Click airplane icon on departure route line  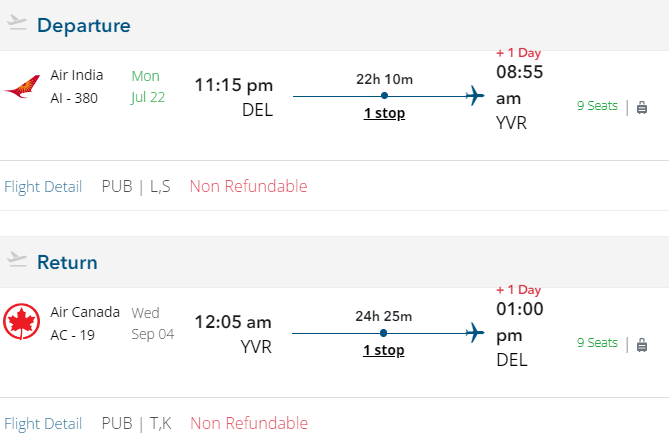click(x=475, y=96)
